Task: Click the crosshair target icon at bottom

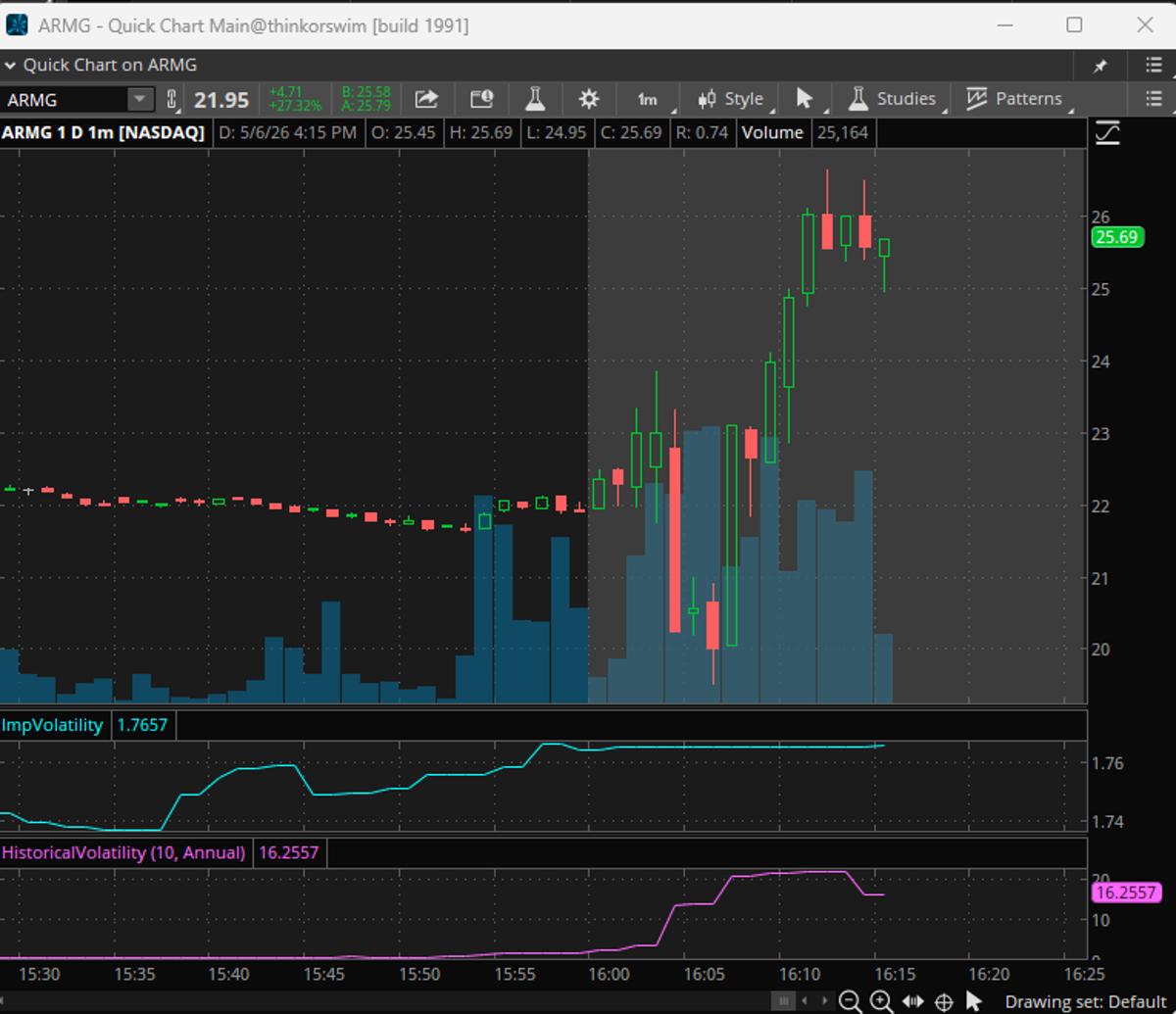Action: 944,1001
